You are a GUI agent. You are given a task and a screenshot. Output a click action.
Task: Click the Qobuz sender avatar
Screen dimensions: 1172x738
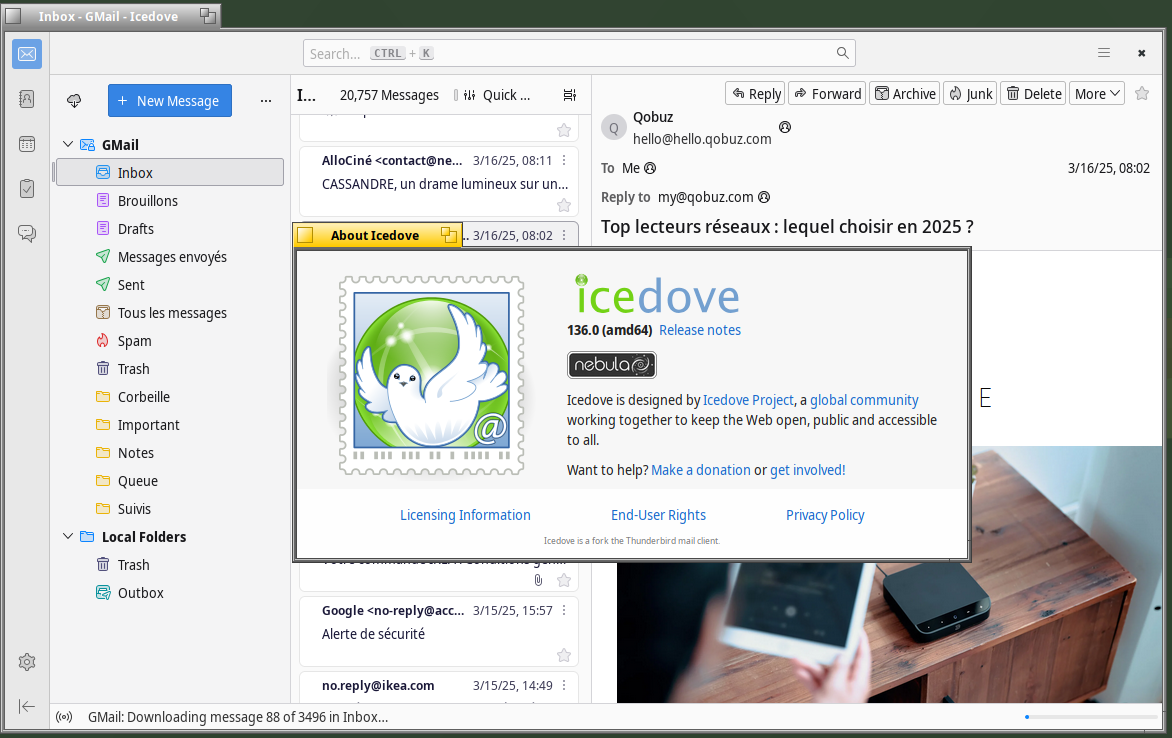(614, 128)
